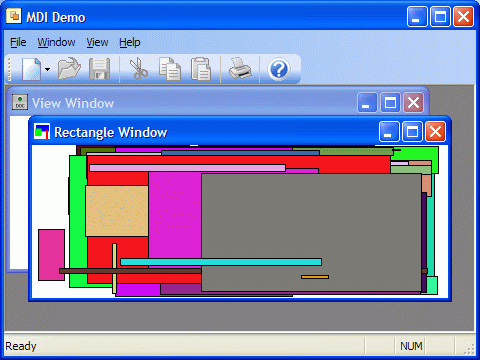Close the View Window
This screenshot has height=360, width=480.
[413, 103]
